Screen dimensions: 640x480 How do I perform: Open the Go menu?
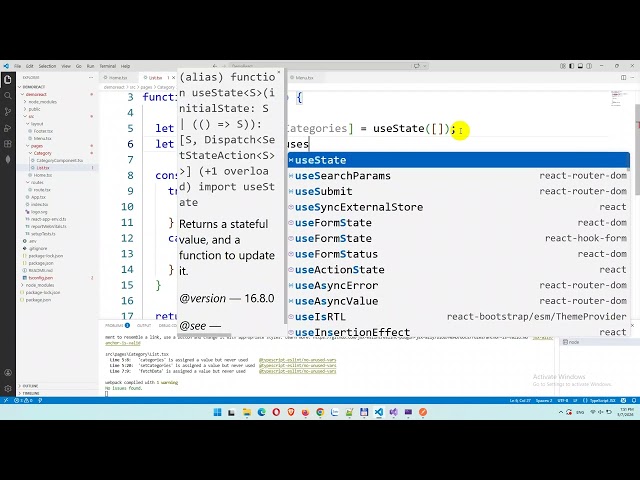click(x=78, y=66)
